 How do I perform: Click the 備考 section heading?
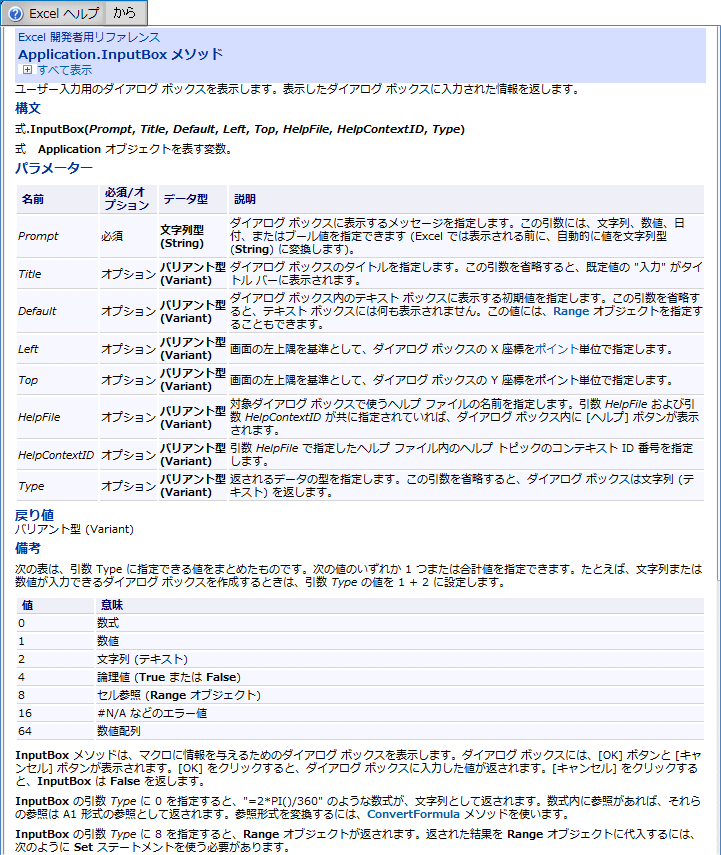coord(28,548)
